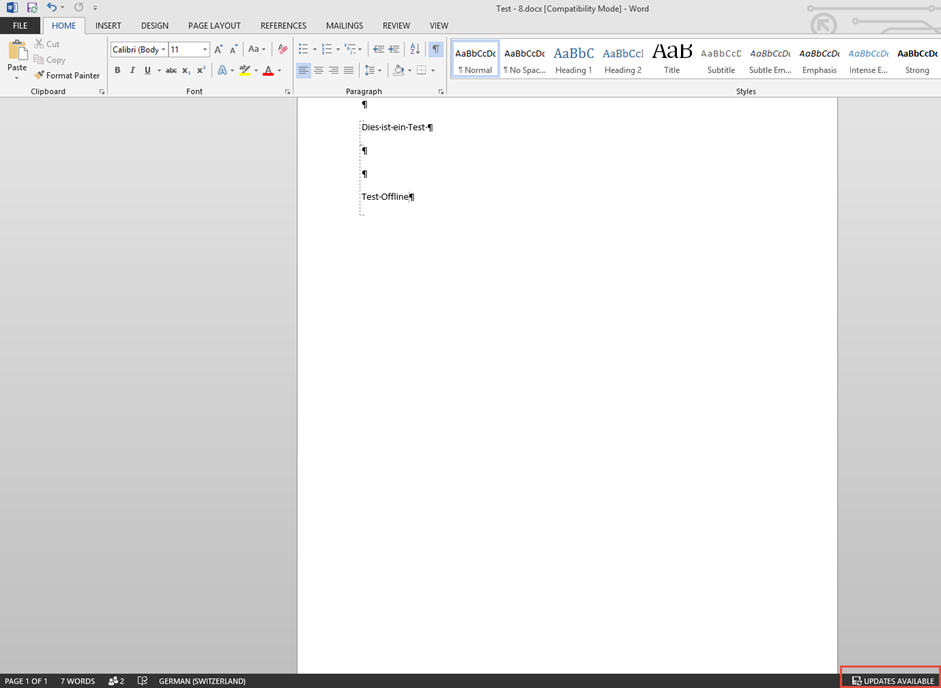
Task: Open the proofing errors status icon
Action: pos(142,681)
